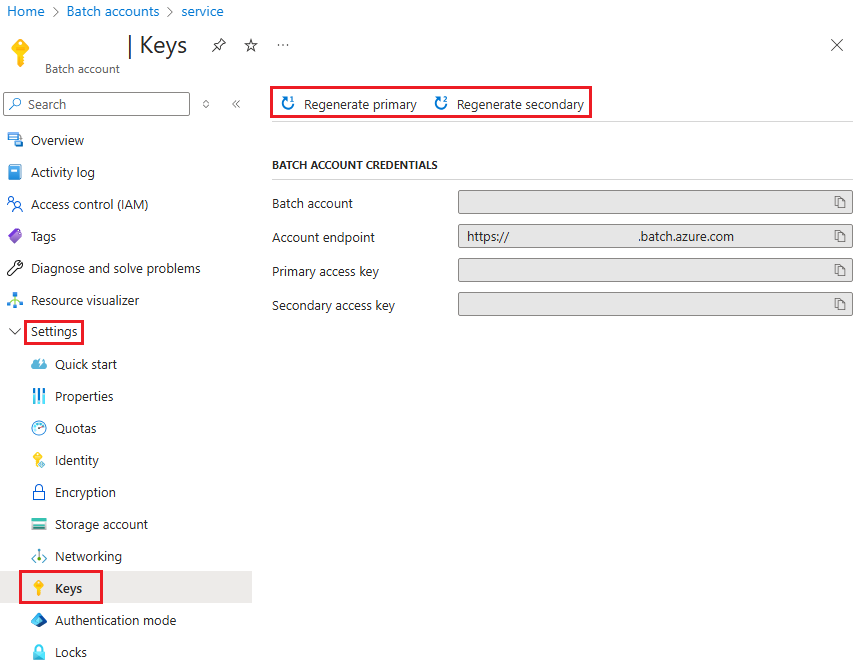This screenshot has width=856, height=670.
Task: Open more options ellipsis in header
Action: pos(283,45)
